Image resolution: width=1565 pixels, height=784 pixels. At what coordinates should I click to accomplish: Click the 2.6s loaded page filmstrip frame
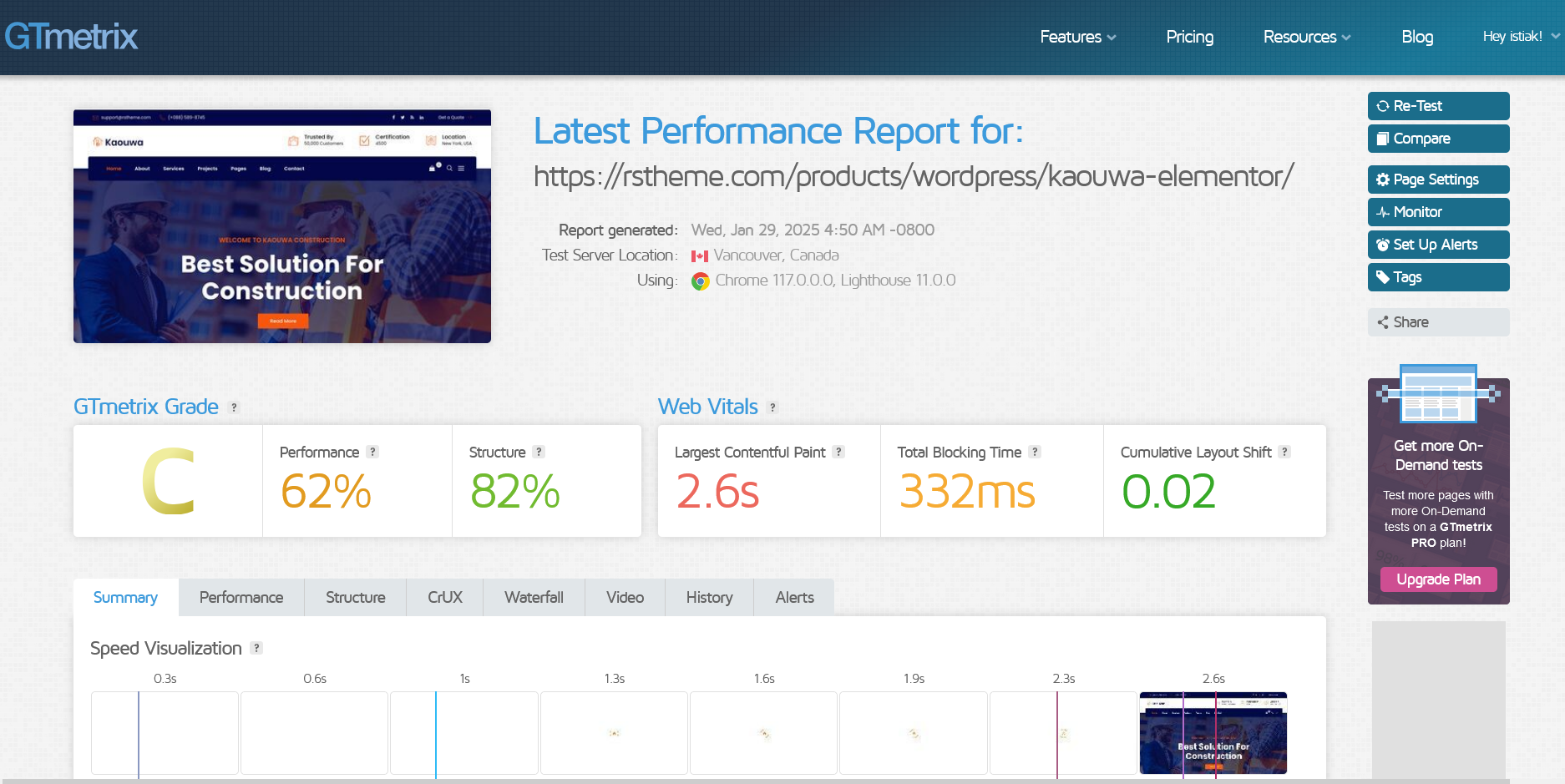point(1213,733)
